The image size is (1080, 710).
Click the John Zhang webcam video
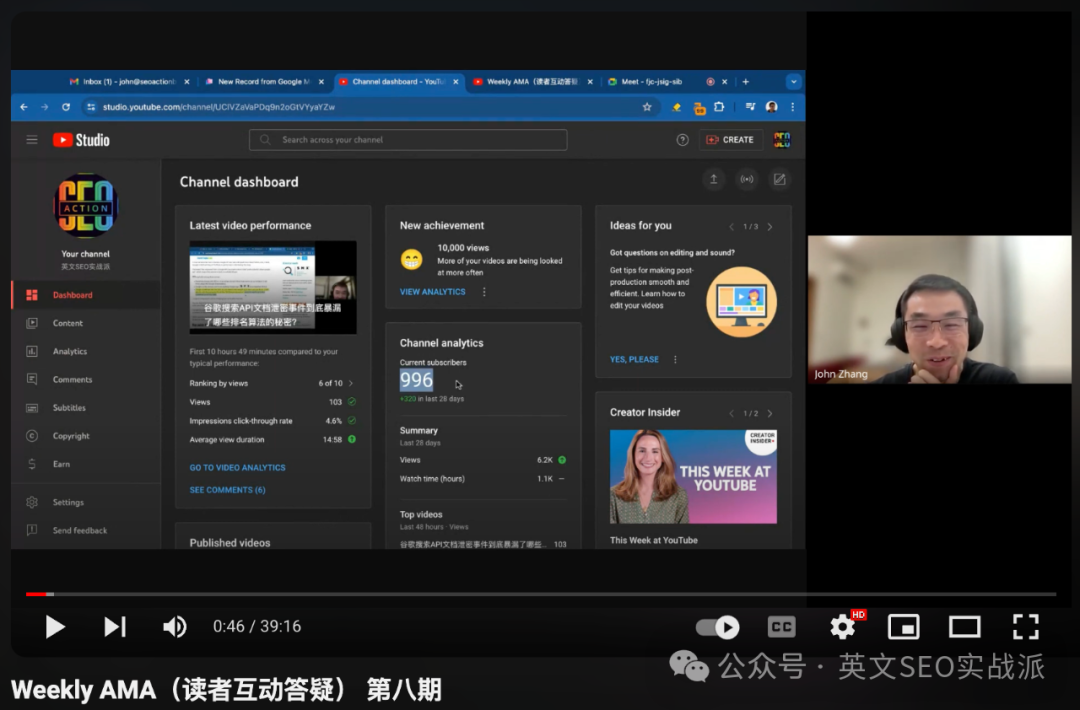(939, 309)
